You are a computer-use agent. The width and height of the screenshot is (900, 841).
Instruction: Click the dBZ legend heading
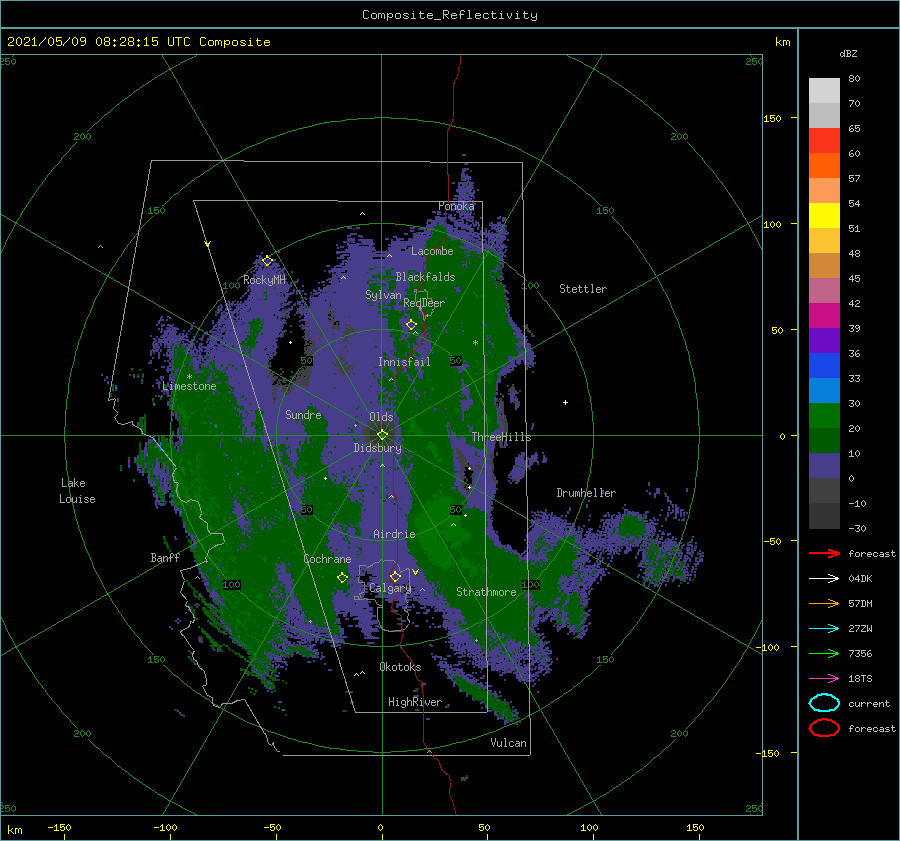coord(848,53)
